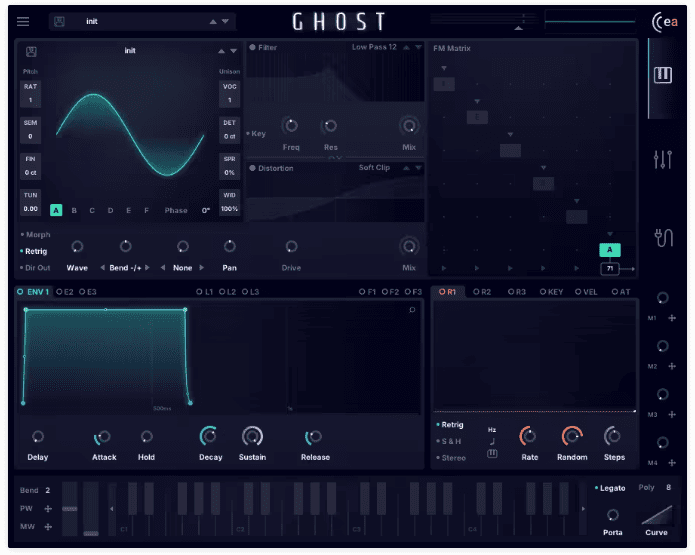
Task: Click the M1 macro knob
Action: (x=663, y=298)
